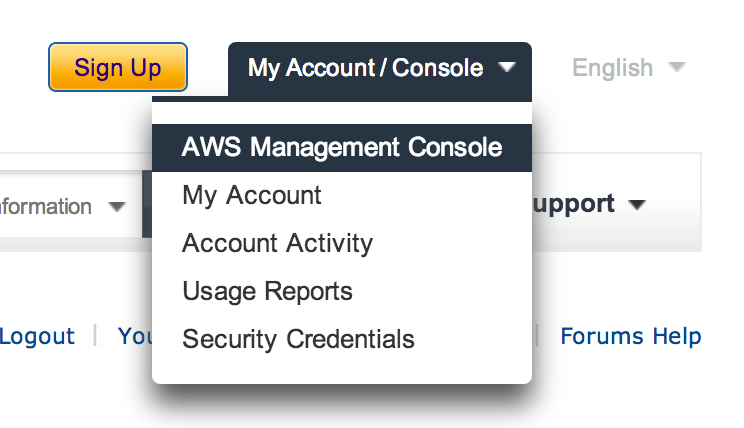Click the Logout link
This screenshot has width=744, height=428.
(x=37, y=336)
